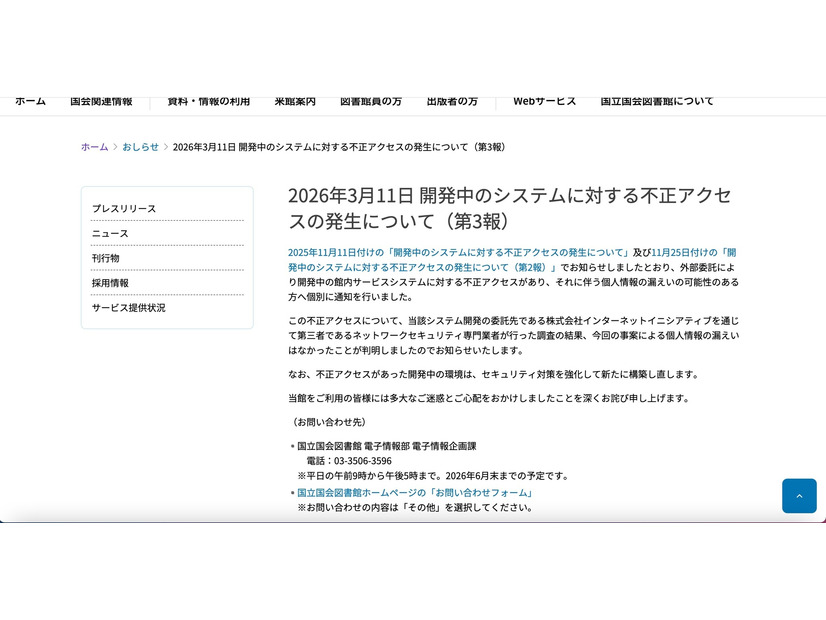Open the おしらせ breadcrumb link
Viewport: 826px width, 620px height.
[139, 146]
